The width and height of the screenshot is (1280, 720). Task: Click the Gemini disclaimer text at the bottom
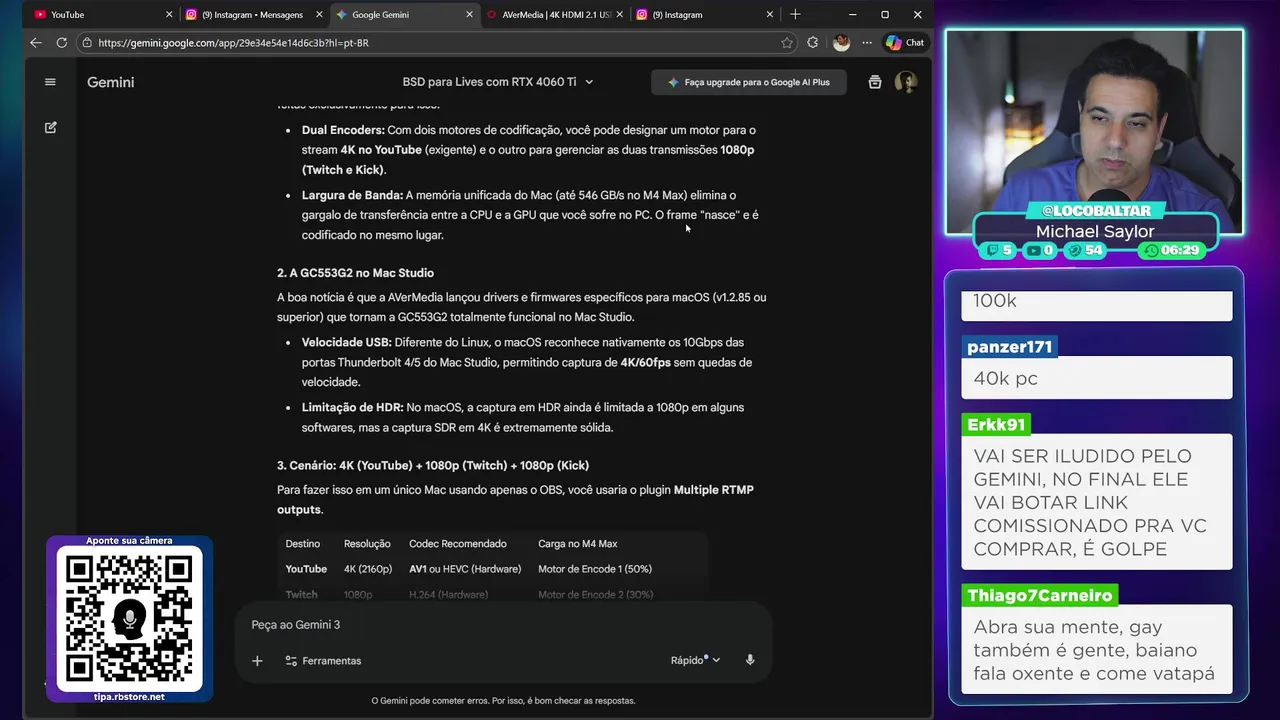tap(503, 701)
